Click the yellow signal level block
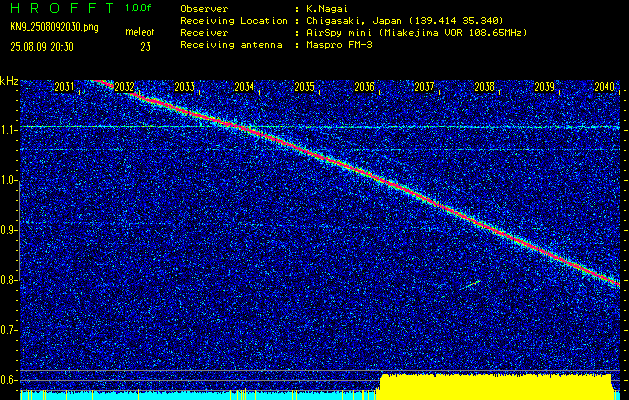 (x=497, y=387)
